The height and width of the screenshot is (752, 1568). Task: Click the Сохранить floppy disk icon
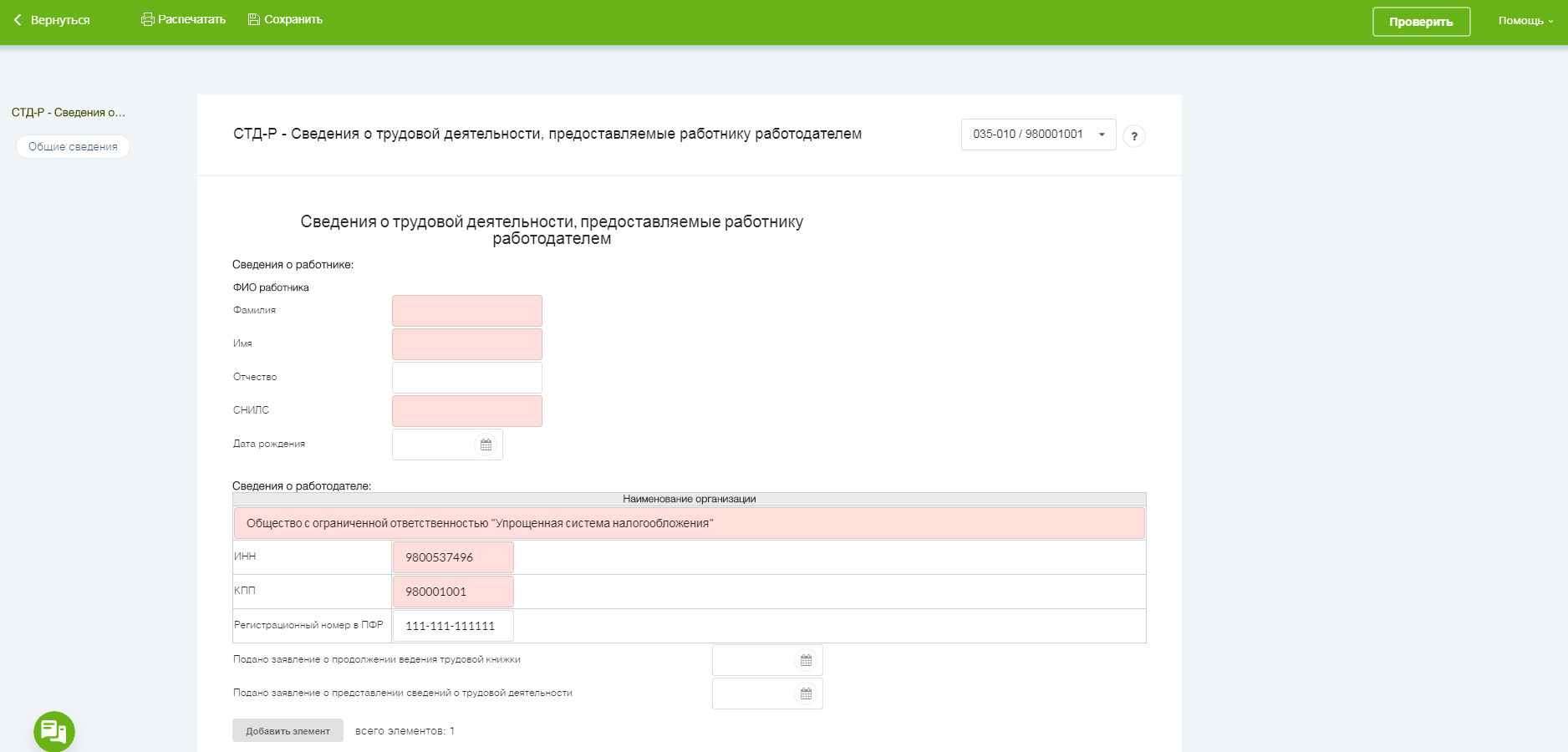point(254,19)
